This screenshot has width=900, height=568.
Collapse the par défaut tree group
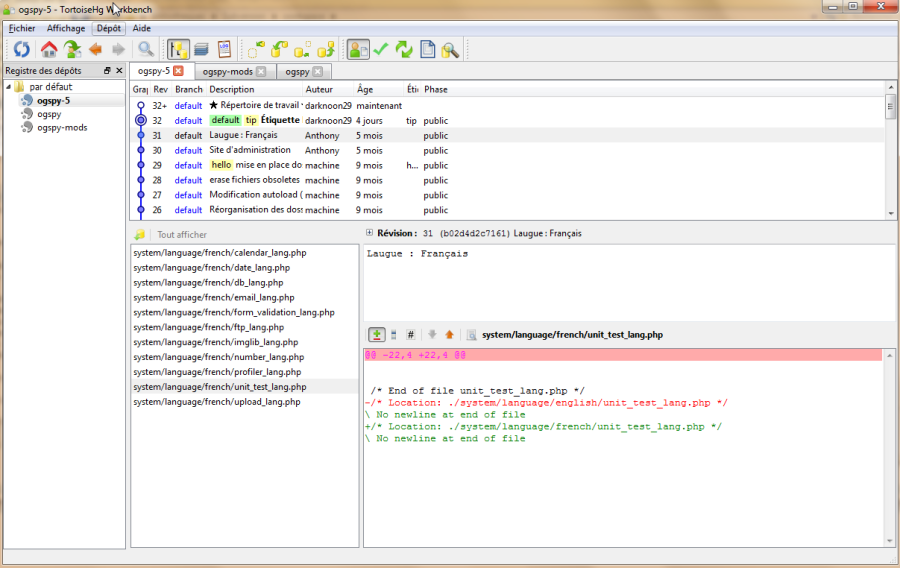[9, 87]
